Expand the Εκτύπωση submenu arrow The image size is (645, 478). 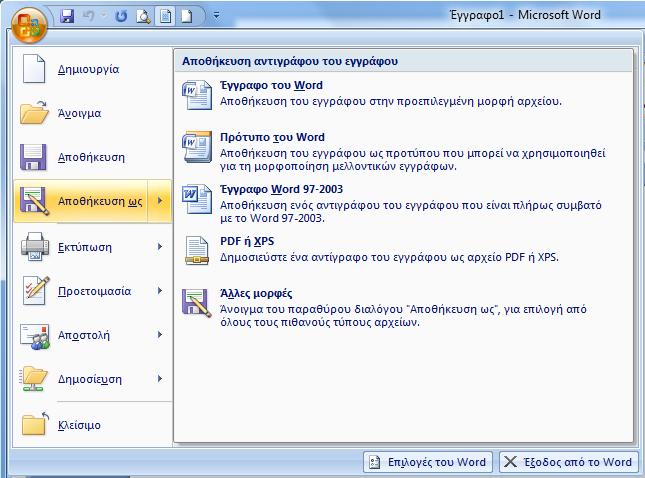[160, 247]
